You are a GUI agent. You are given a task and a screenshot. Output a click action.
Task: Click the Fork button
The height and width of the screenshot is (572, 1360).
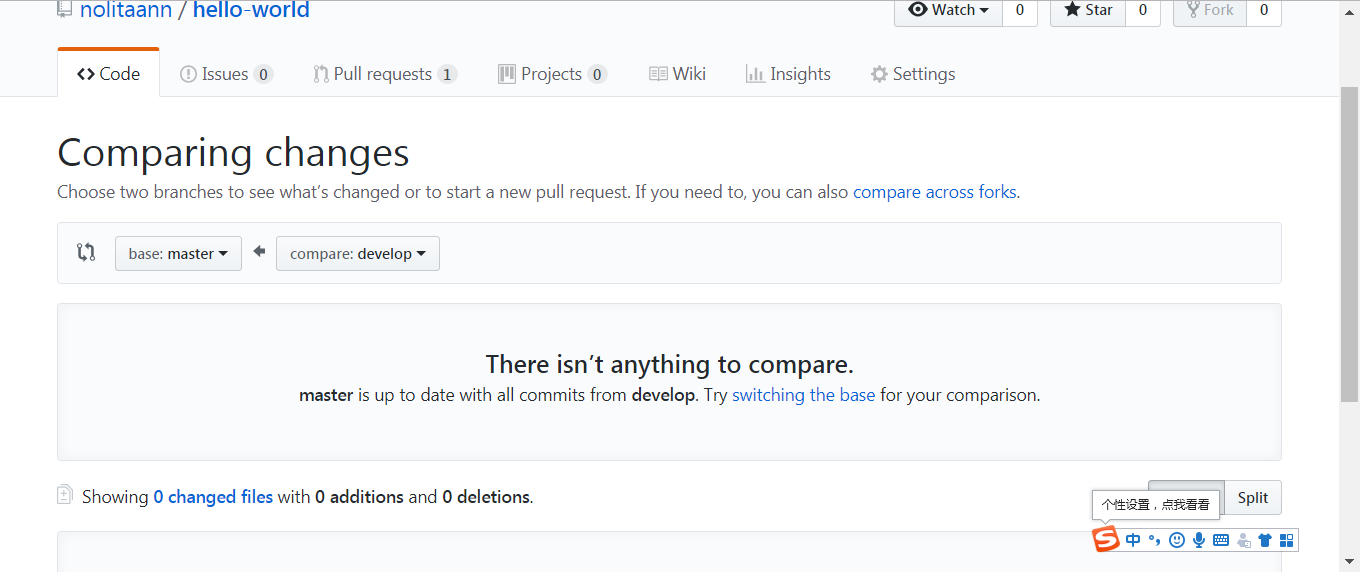[x=1210, y=10]
